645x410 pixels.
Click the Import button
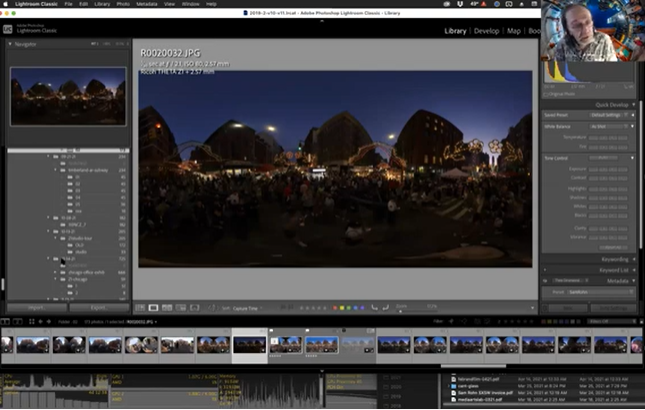point(35,308)
